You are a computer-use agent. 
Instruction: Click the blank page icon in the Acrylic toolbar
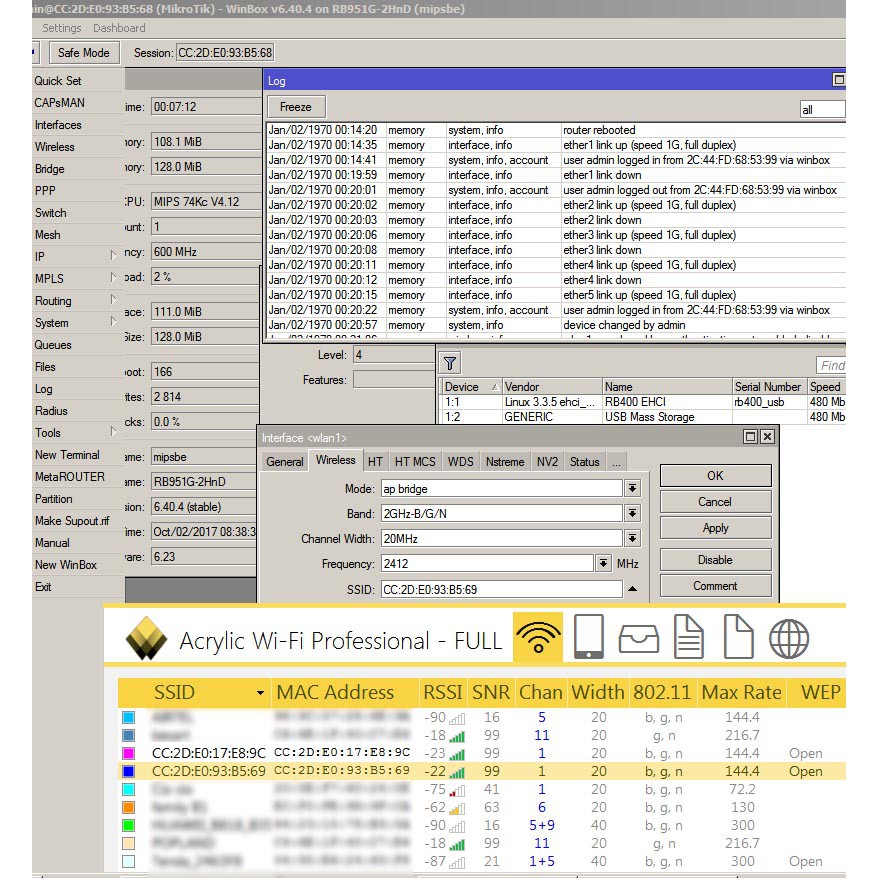(738, 637)
